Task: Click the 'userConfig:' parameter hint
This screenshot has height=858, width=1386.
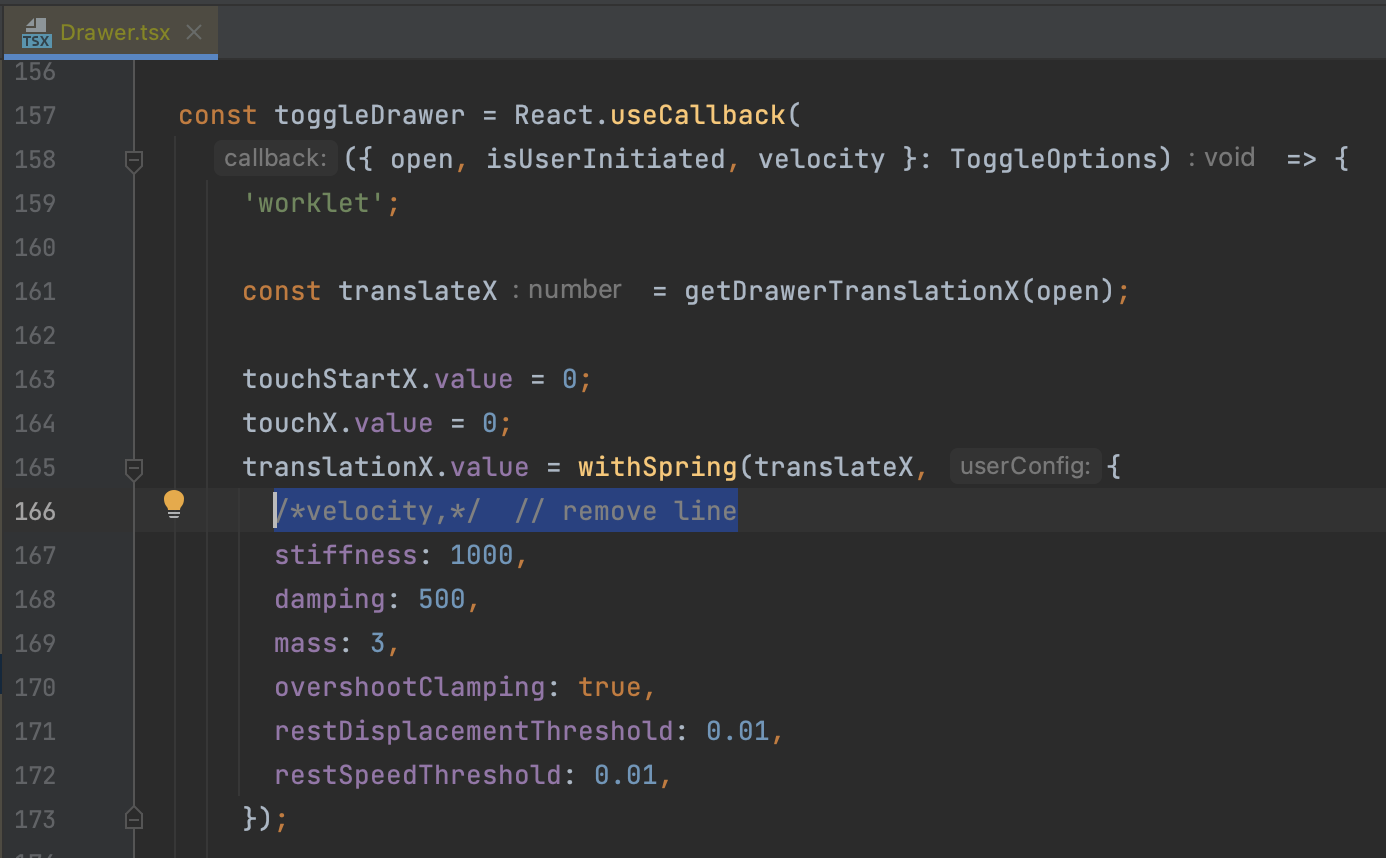Action: pos(1025,466)
